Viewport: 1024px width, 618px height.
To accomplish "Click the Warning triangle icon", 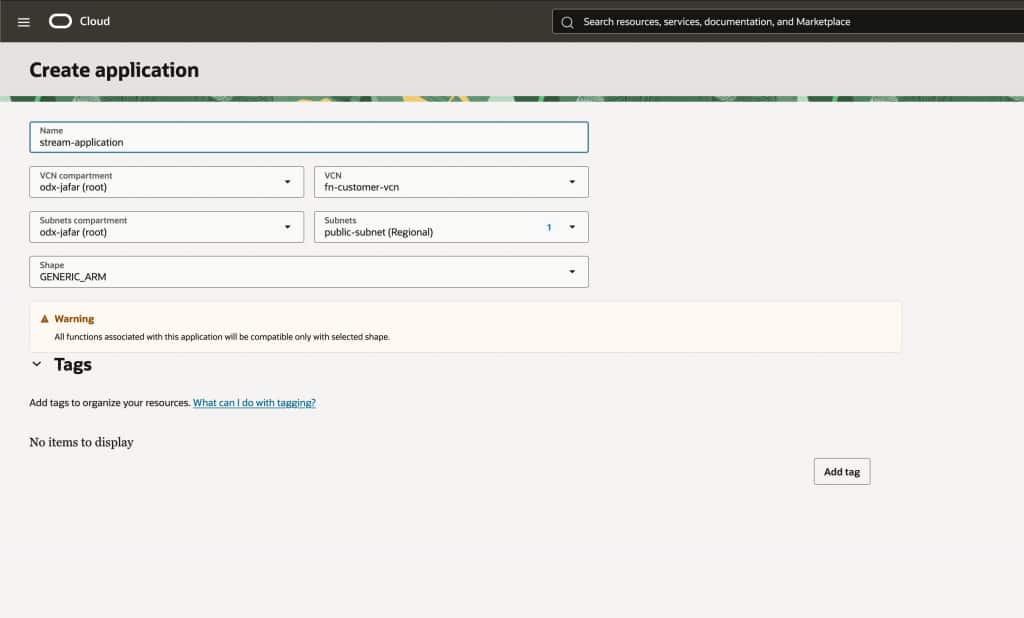I will click(x=44, y=319).
